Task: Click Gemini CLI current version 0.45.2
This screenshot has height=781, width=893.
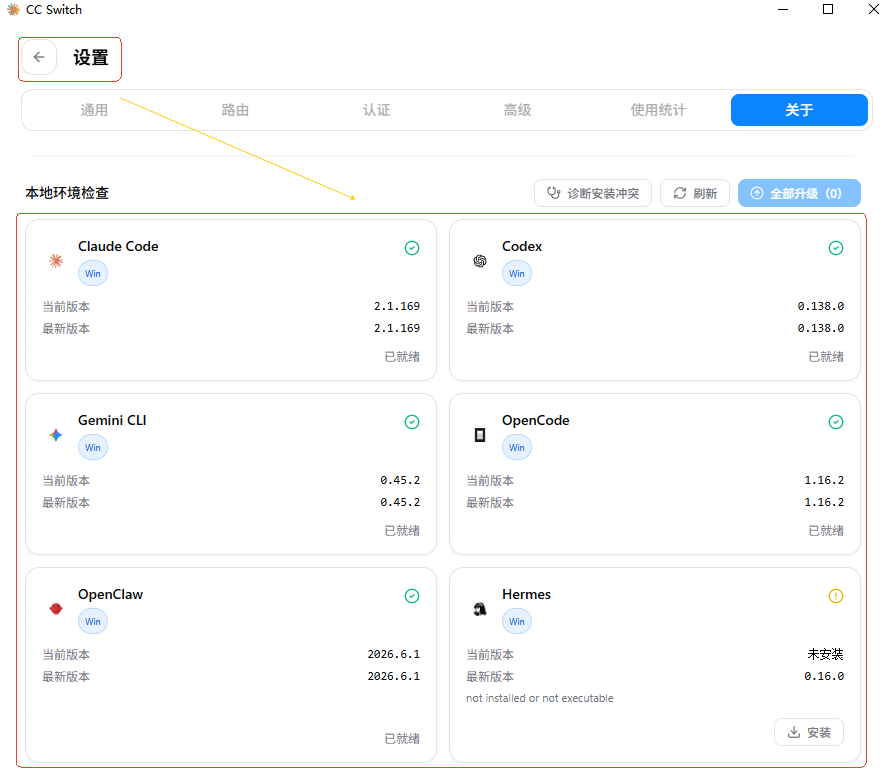Action: pos(400,480)
